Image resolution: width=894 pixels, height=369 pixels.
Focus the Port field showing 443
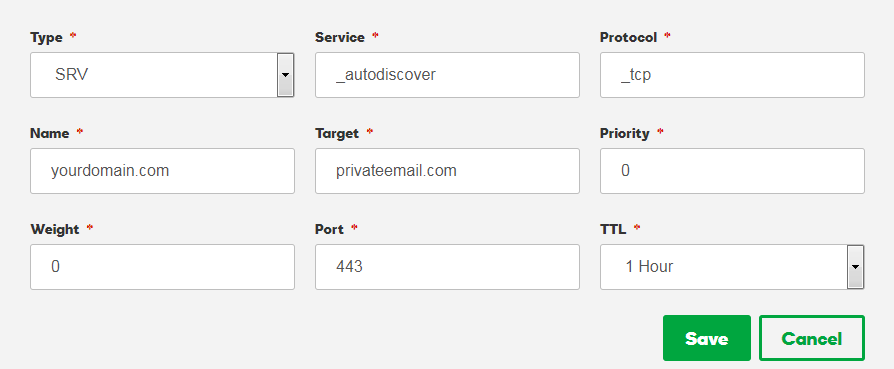[x=447, y=267]
